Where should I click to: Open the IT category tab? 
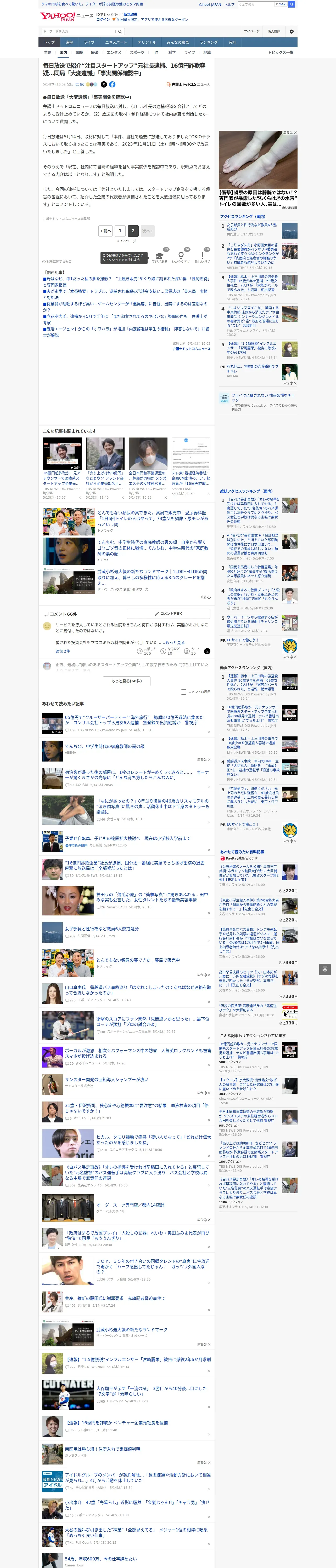156,52
